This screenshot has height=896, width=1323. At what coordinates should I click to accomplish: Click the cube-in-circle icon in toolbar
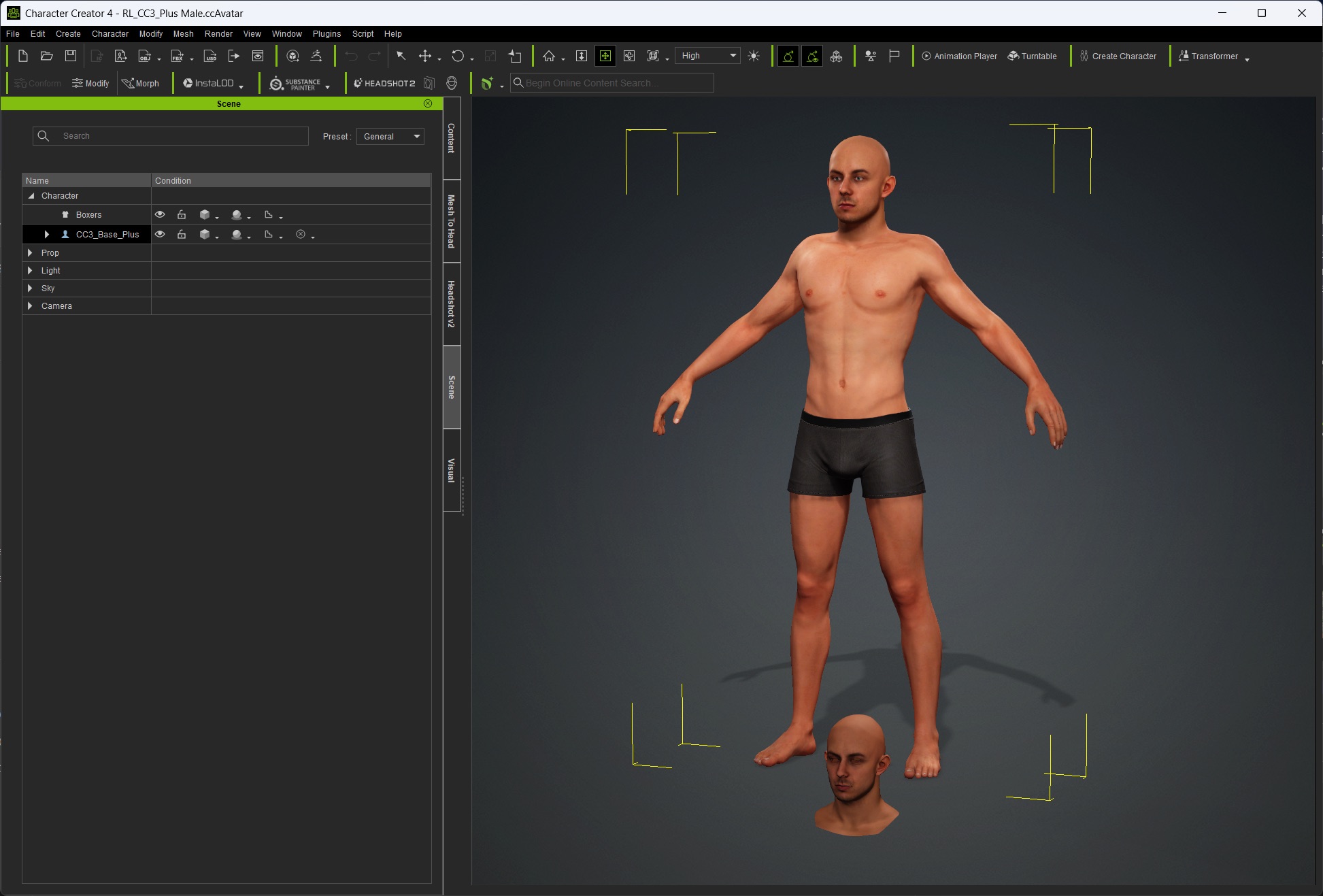293,56
